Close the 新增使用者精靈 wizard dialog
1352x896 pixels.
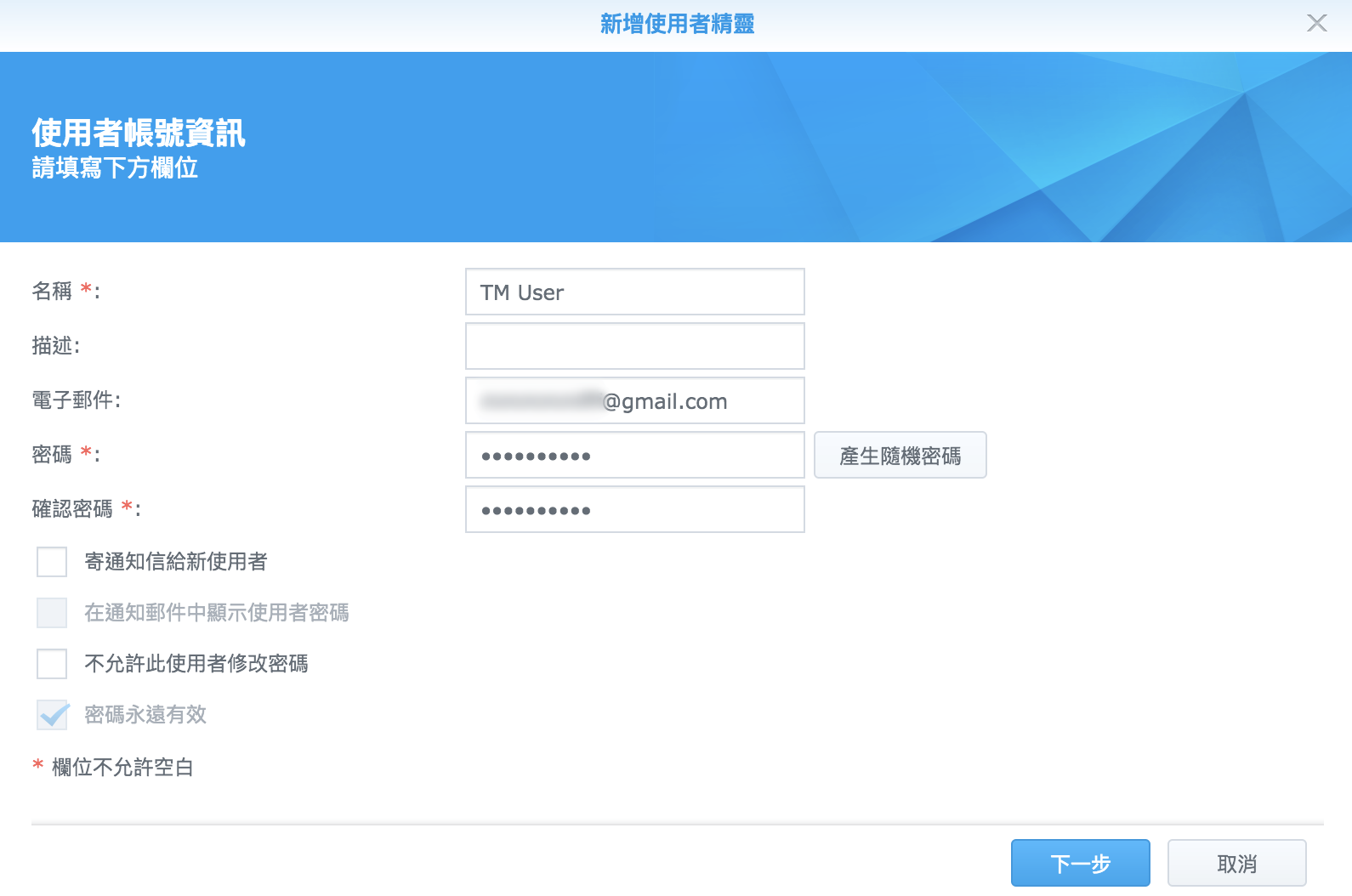click(1316, 23)
